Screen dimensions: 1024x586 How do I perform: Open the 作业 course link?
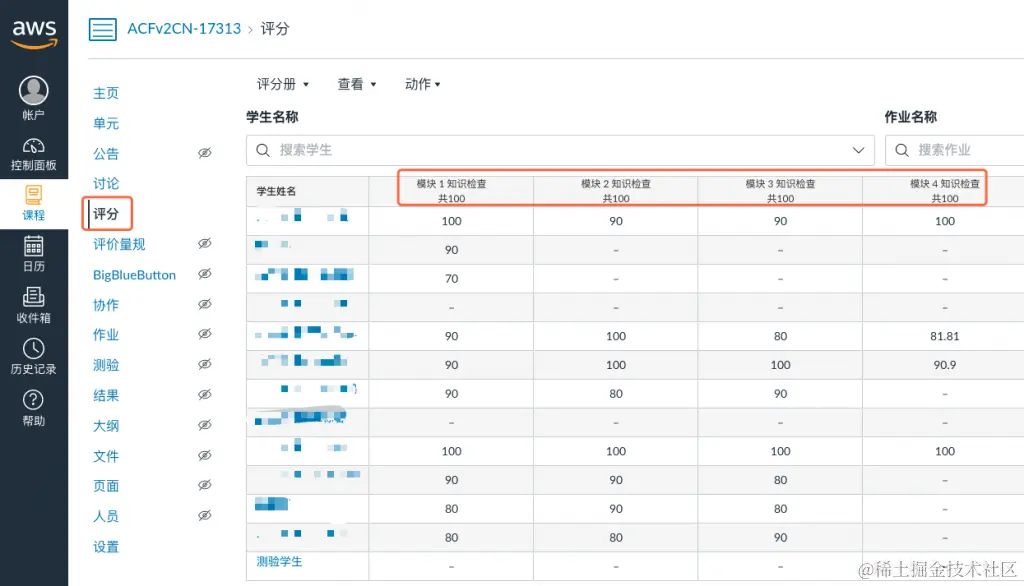tap(106, 335)
